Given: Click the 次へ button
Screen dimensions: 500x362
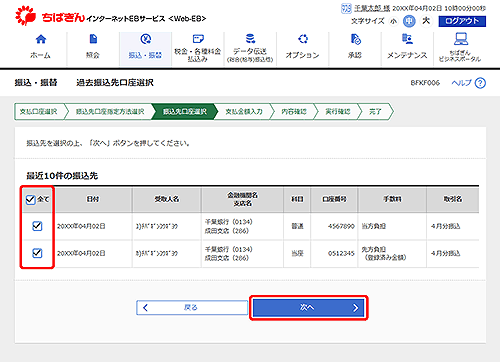Looking at the screenshot, I should click(309, 308).
